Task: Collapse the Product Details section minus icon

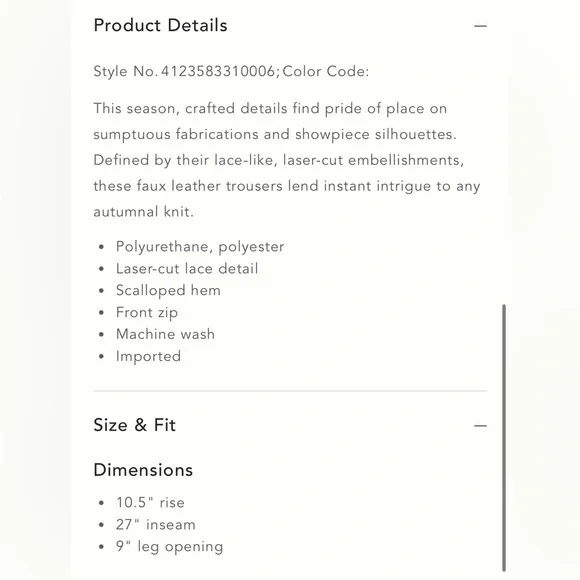Action: tap(480, 26)
